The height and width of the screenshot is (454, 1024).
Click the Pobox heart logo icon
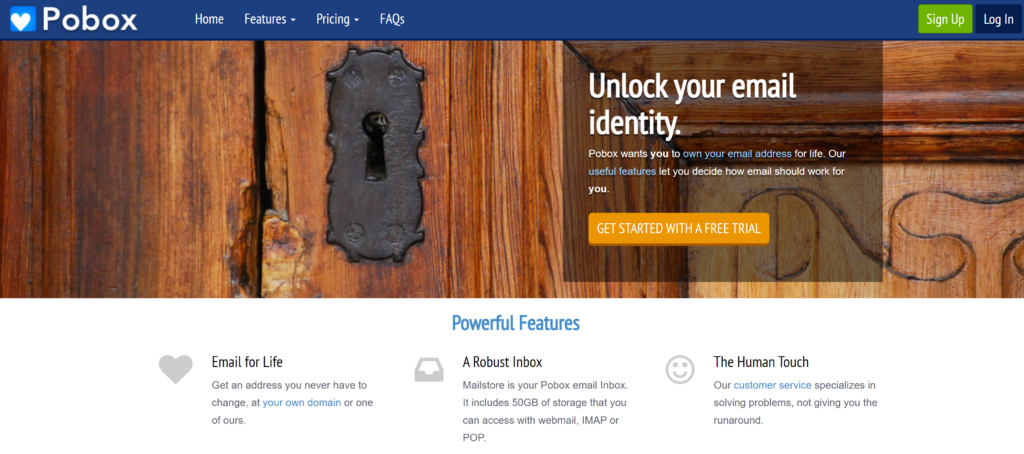click(23, 19)
